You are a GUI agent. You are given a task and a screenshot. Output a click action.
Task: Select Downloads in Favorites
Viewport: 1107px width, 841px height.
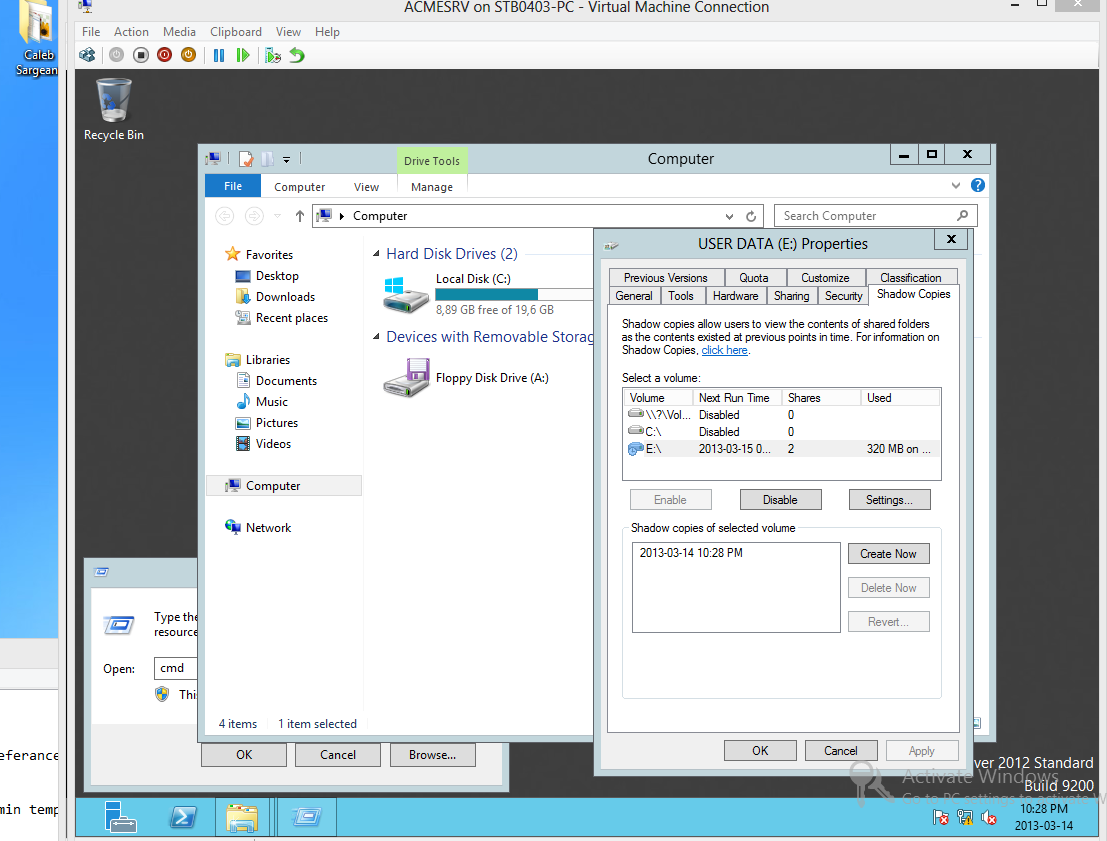coord(285,297)
